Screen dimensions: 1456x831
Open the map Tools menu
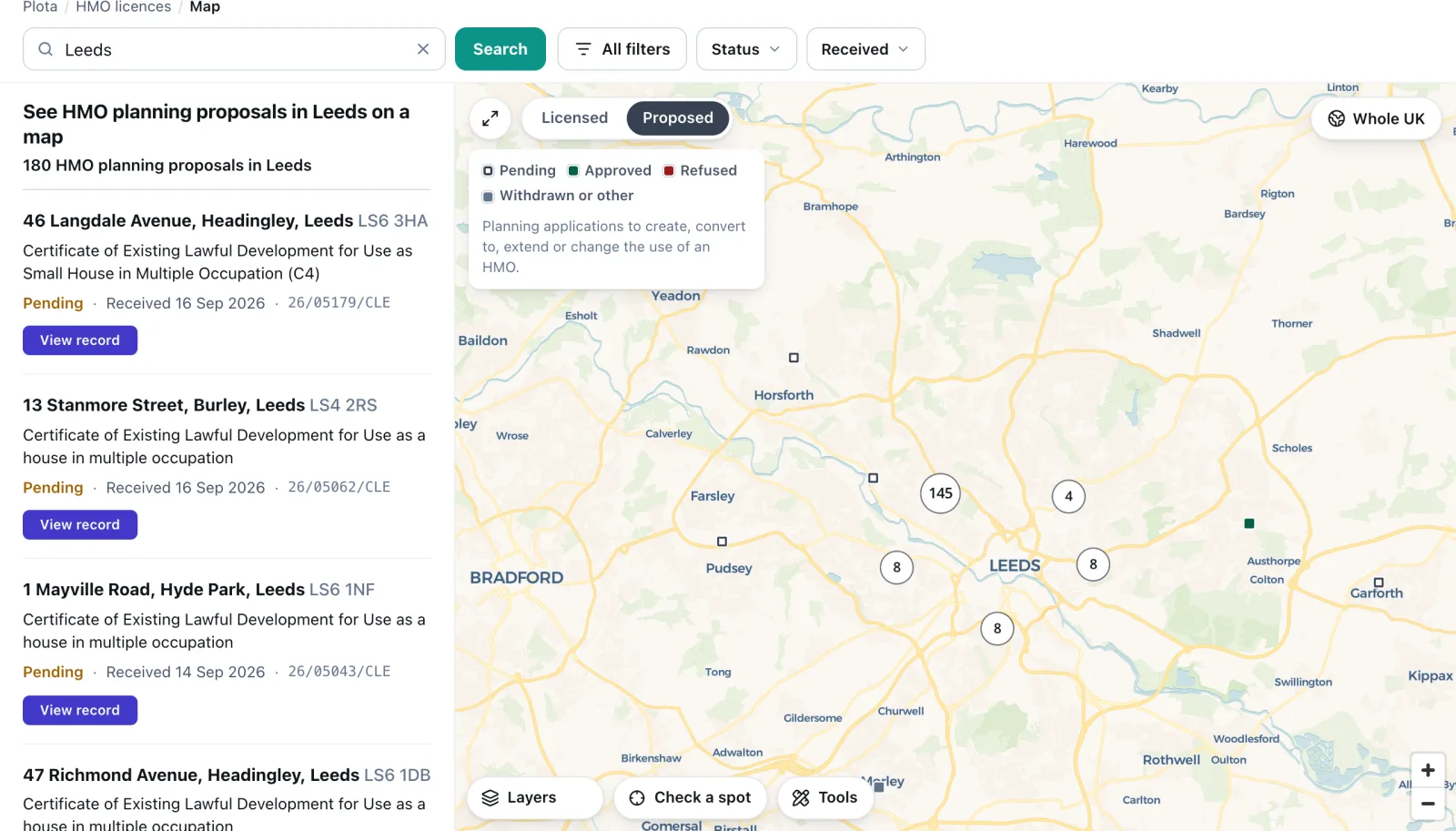coord(824,797)
